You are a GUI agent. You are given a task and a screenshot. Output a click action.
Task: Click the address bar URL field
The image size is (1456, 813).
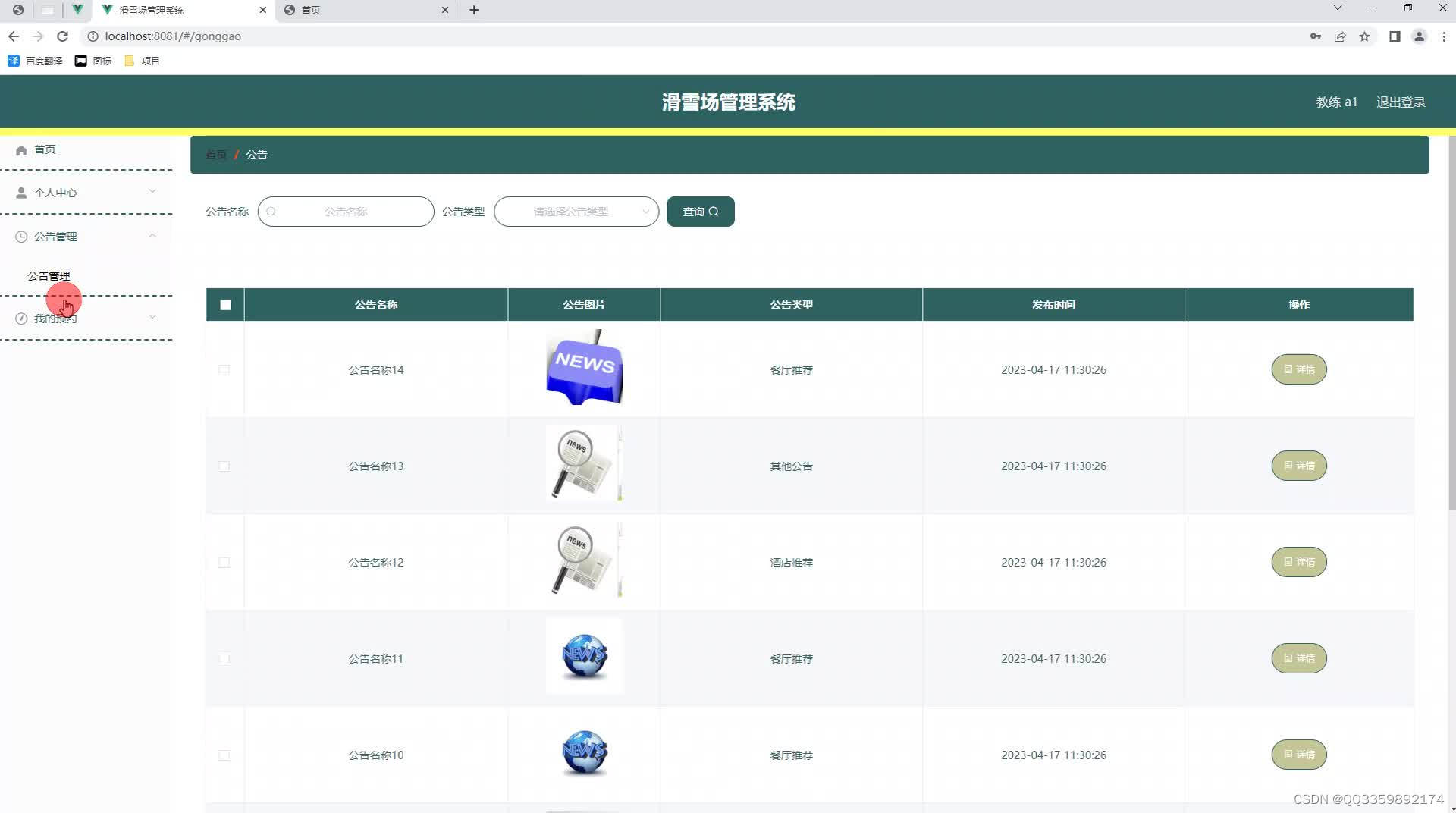point(173,36)
